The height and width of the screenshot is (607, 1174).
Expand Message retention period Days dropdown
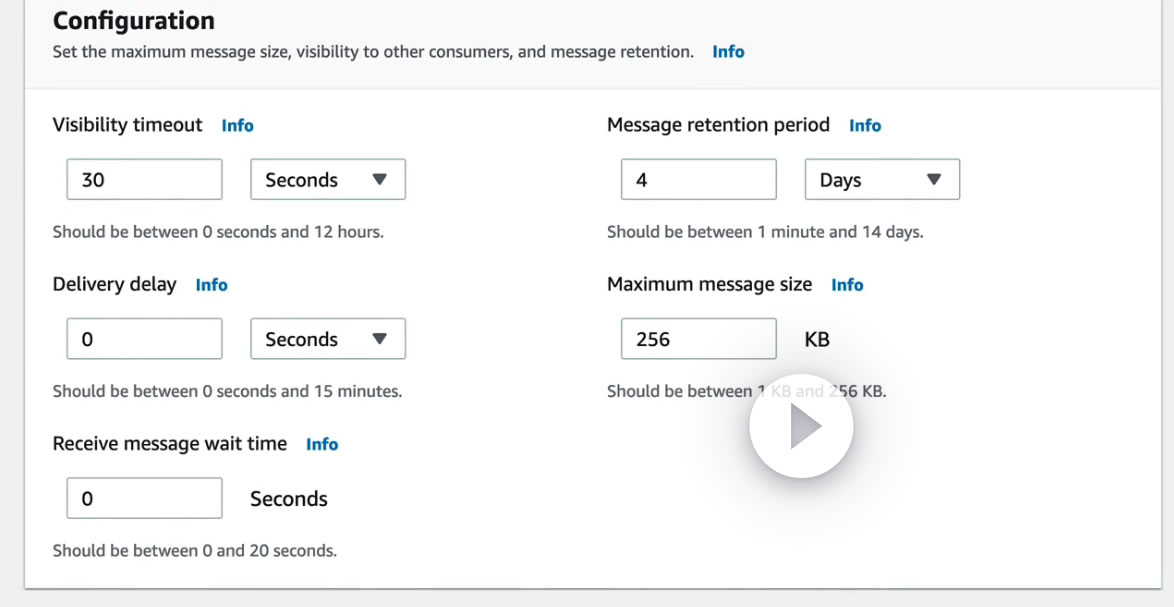click(881, 180)
